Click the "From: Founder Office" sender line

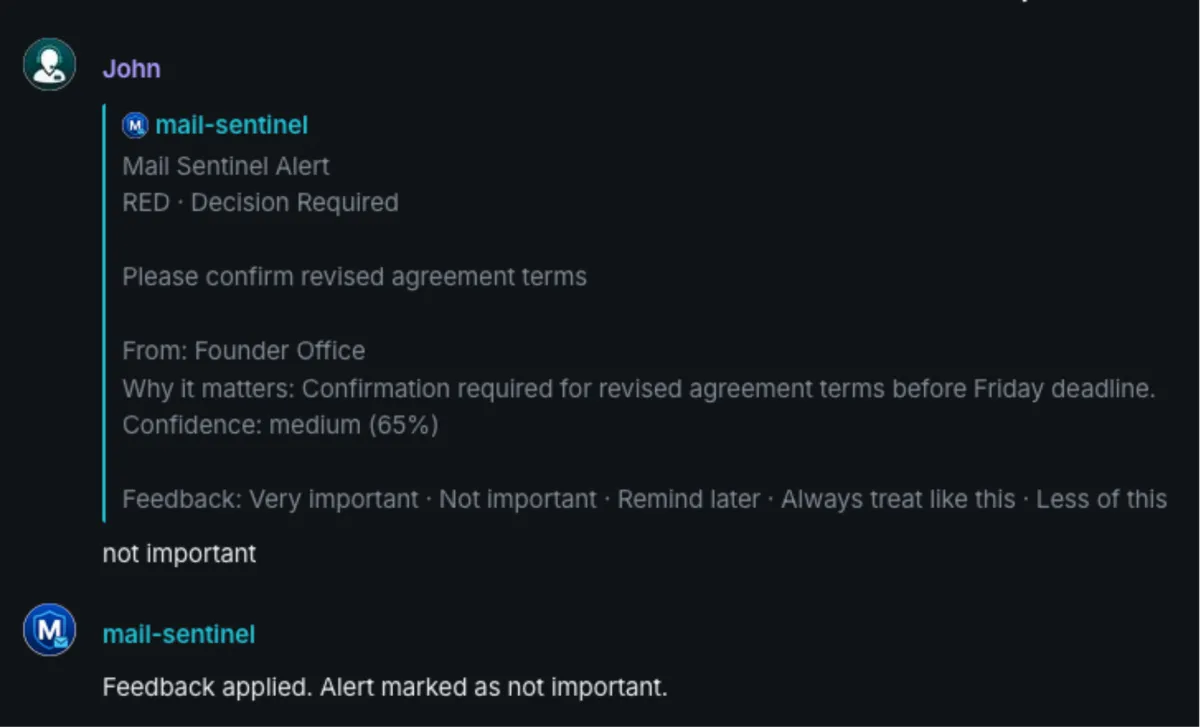243,351
